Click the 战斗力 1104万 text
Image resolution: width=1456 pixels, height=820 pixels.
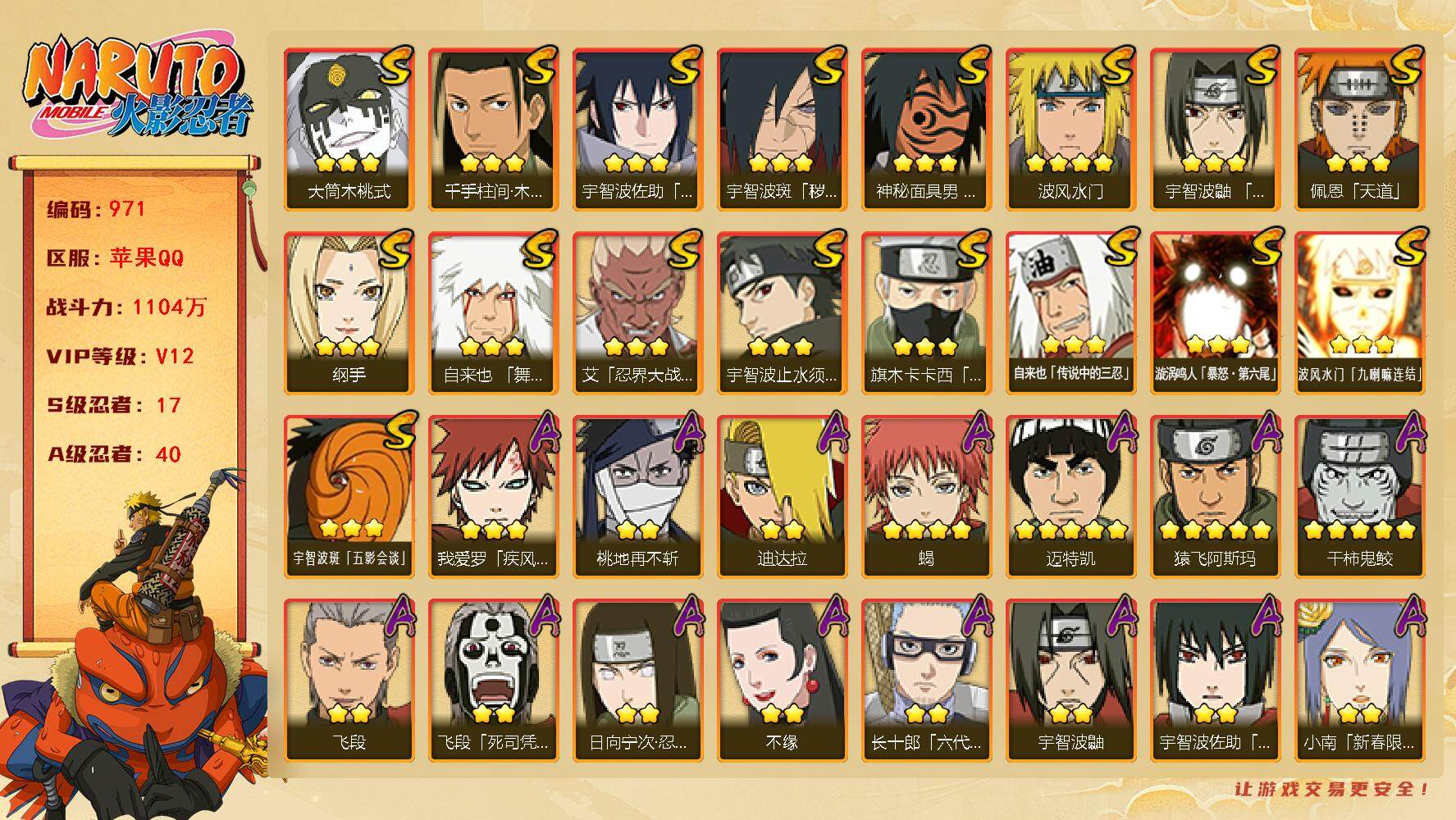(x=126, y=307)
